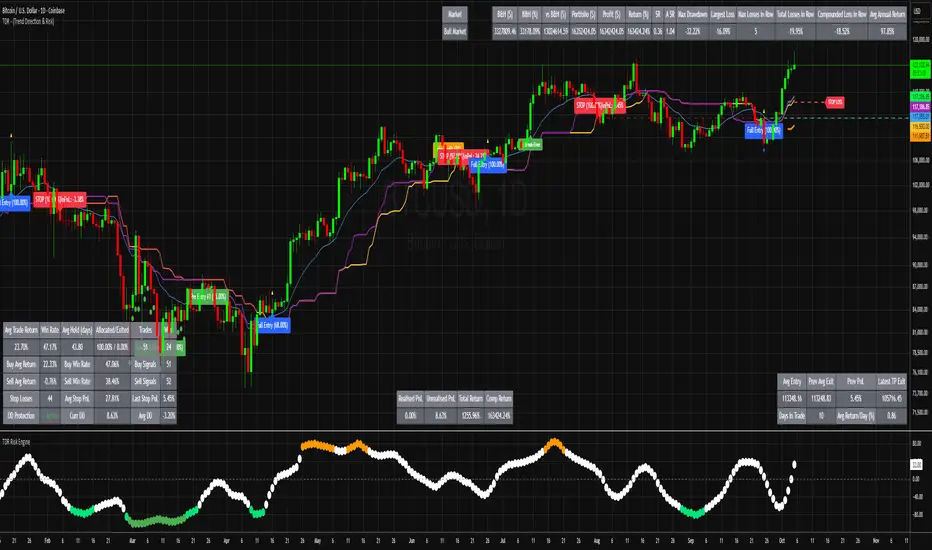Click the 'Total Losses in Row' header
The image size is (932, 550).
[795, 14]
